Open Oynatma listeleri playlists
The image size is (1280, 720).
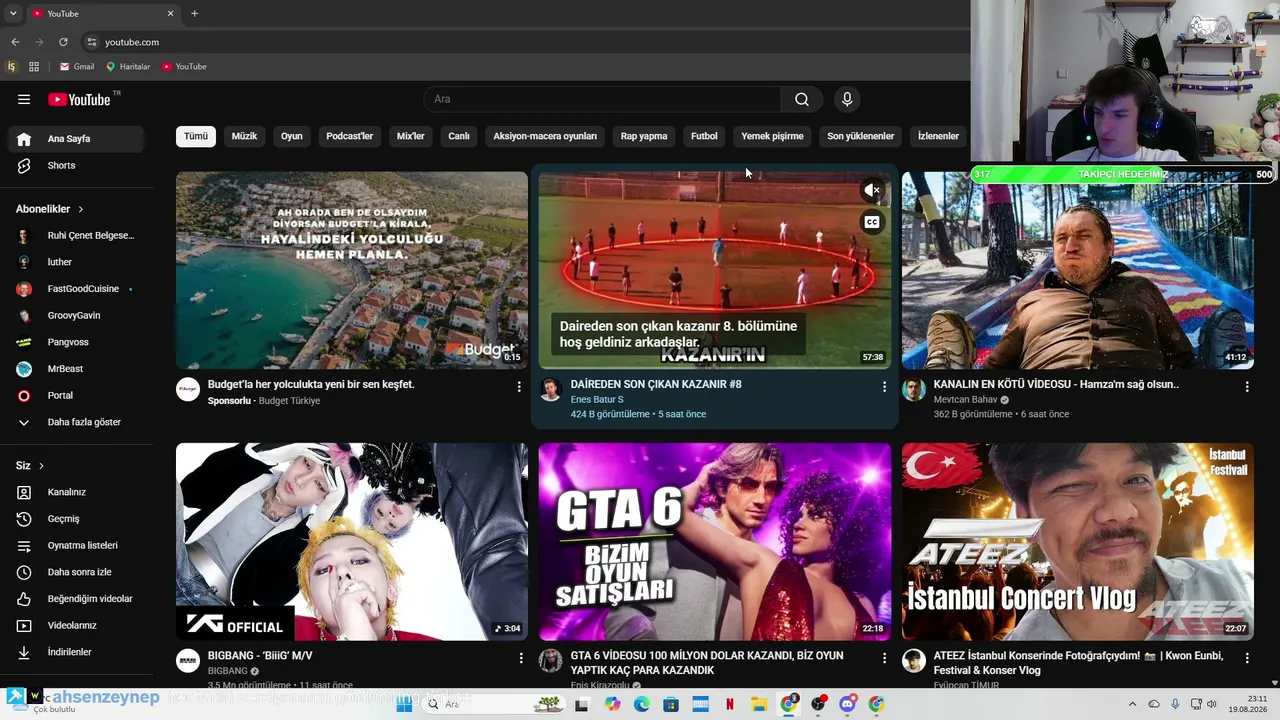(76, 545)
